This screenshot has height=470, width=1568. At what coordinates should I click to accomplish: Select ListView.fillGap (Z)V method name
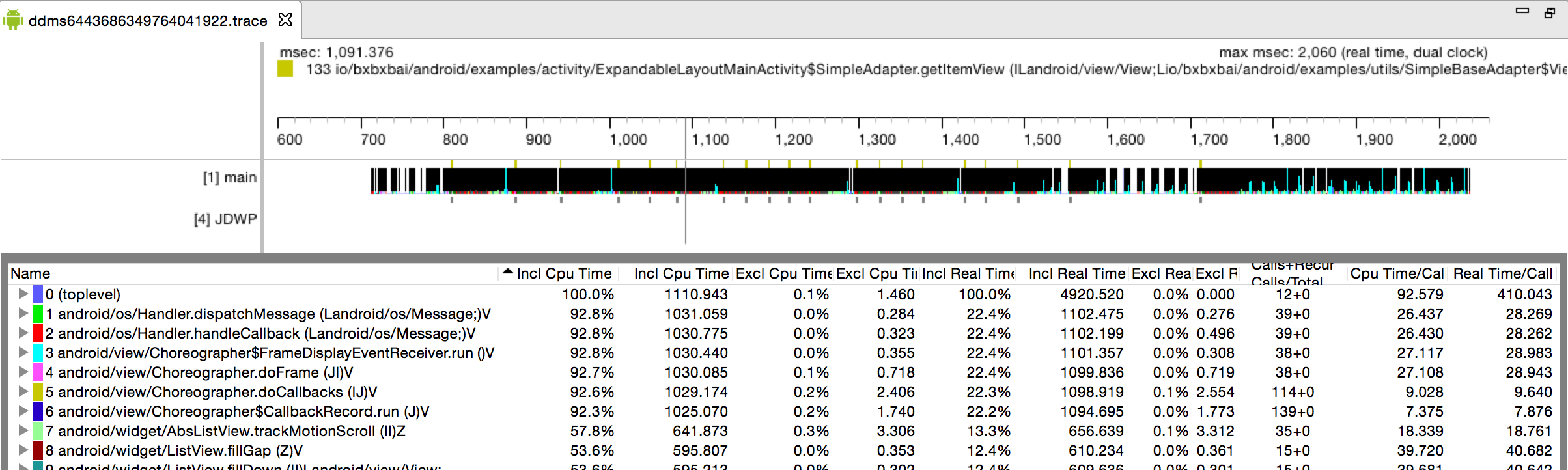tap(174, 450)
